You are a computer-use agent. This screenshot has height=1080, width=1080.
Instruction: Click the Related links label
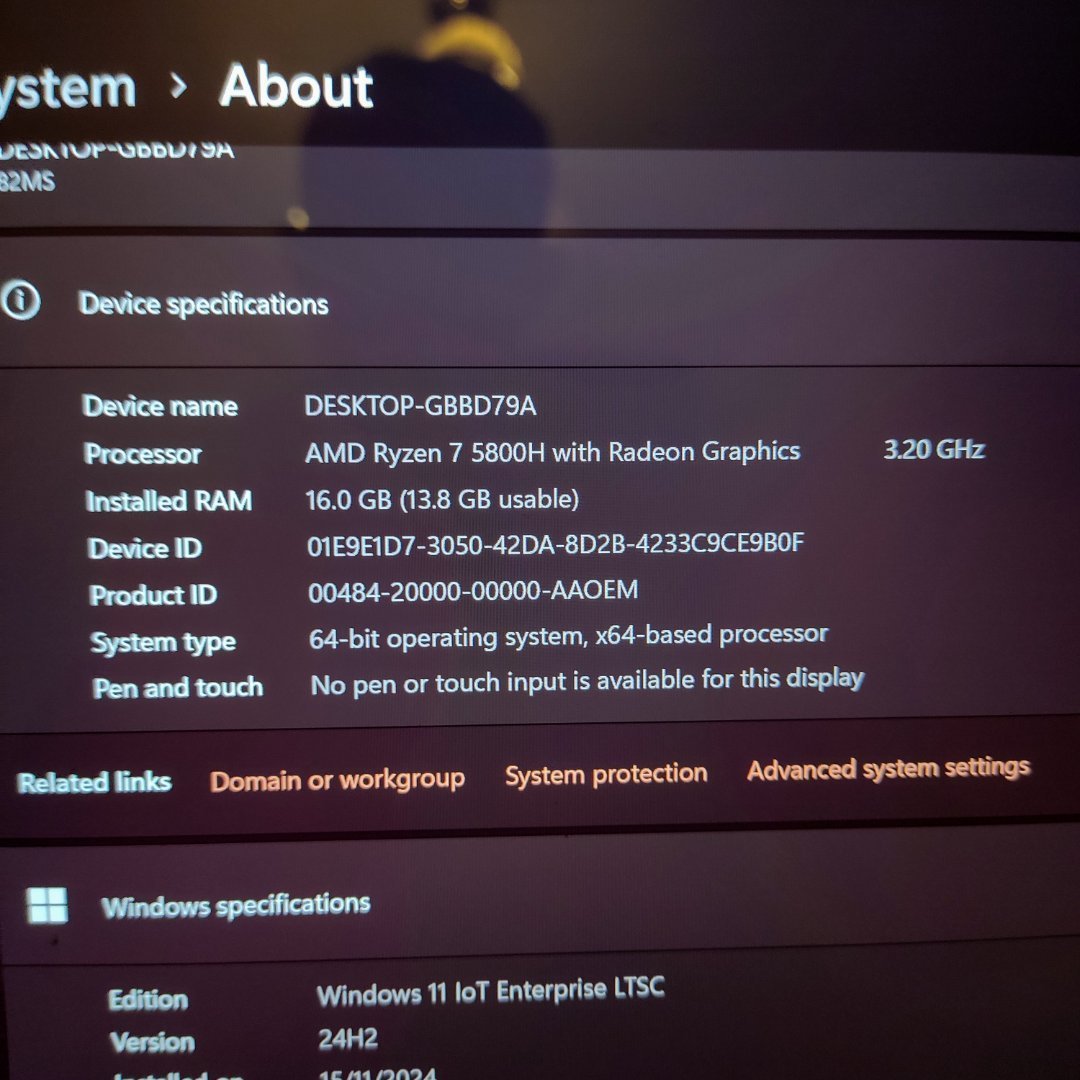[94, 782]
